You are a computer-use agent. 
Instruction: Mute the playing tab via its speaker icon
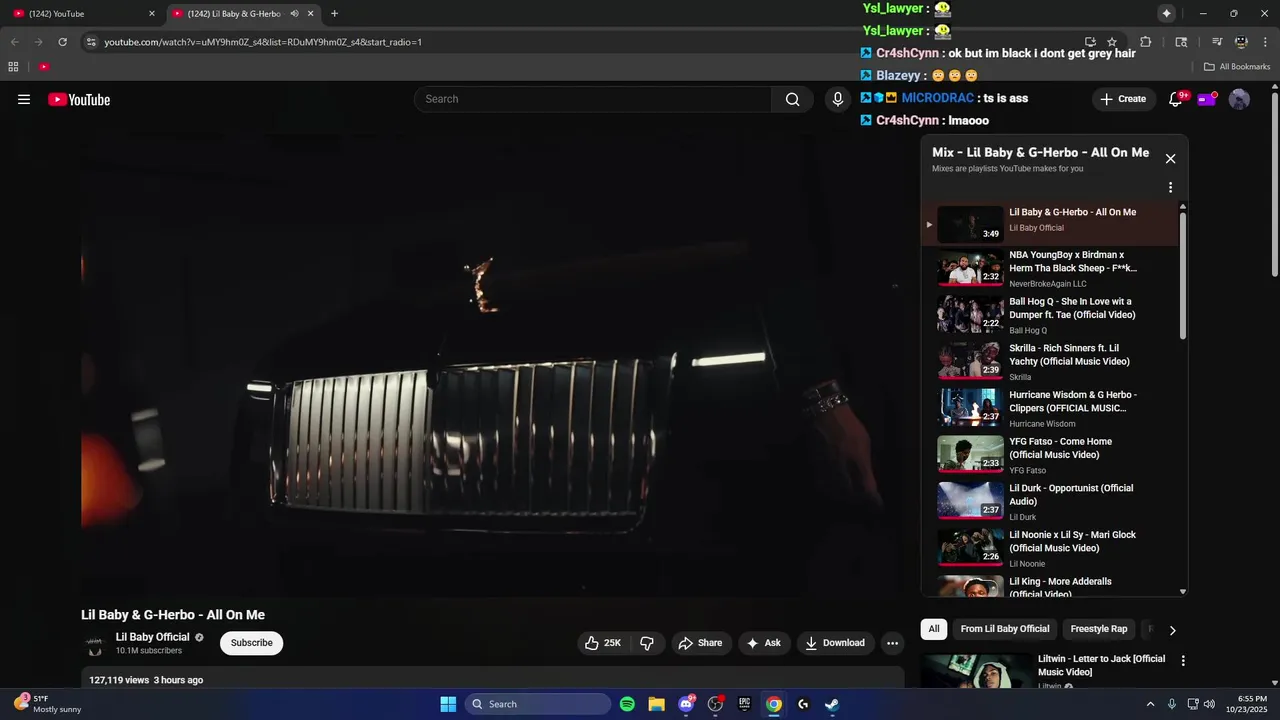pos(295,14)
